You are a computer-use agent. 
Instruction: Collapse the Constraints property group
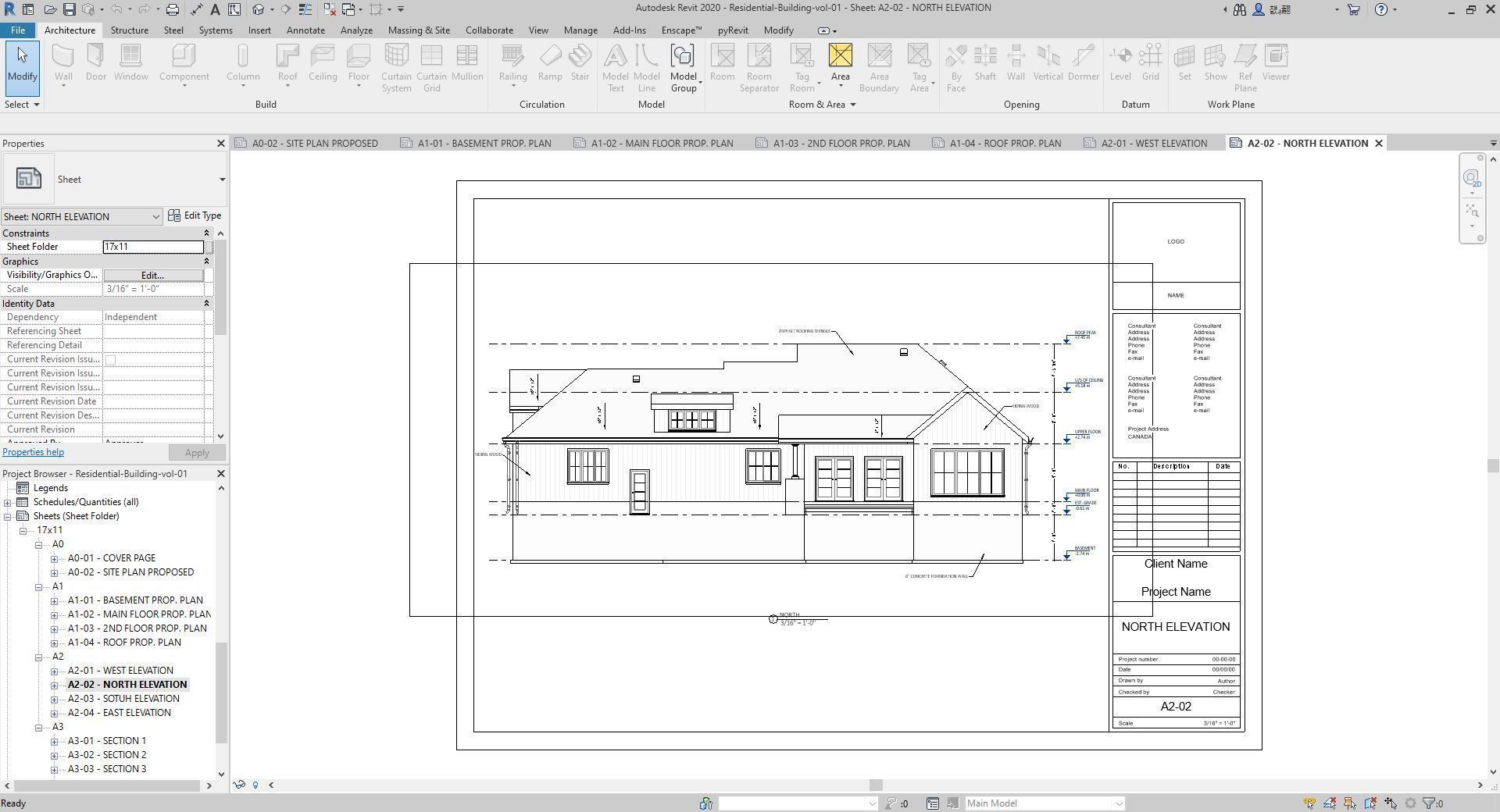click(x=206, y=233)
